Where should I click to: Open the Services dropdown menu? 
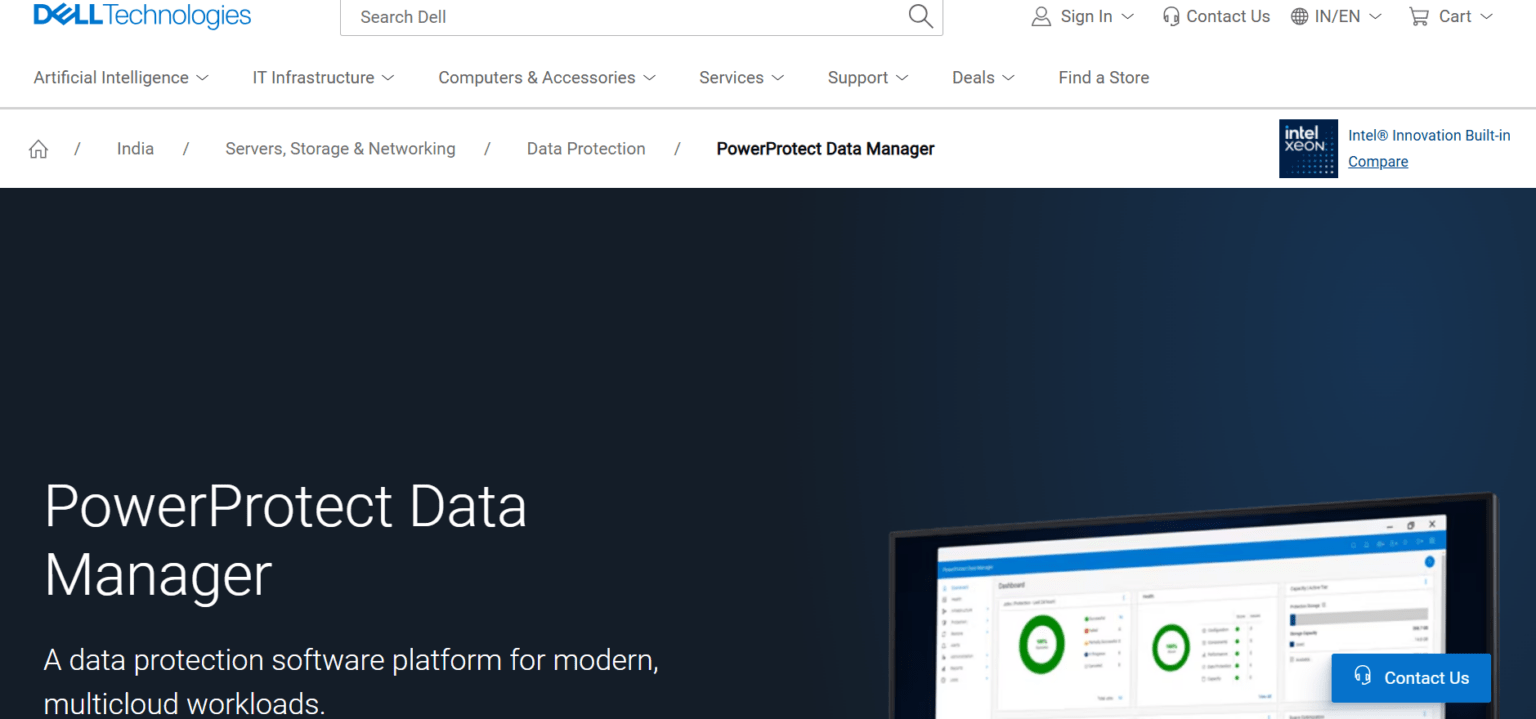[740, 77]
